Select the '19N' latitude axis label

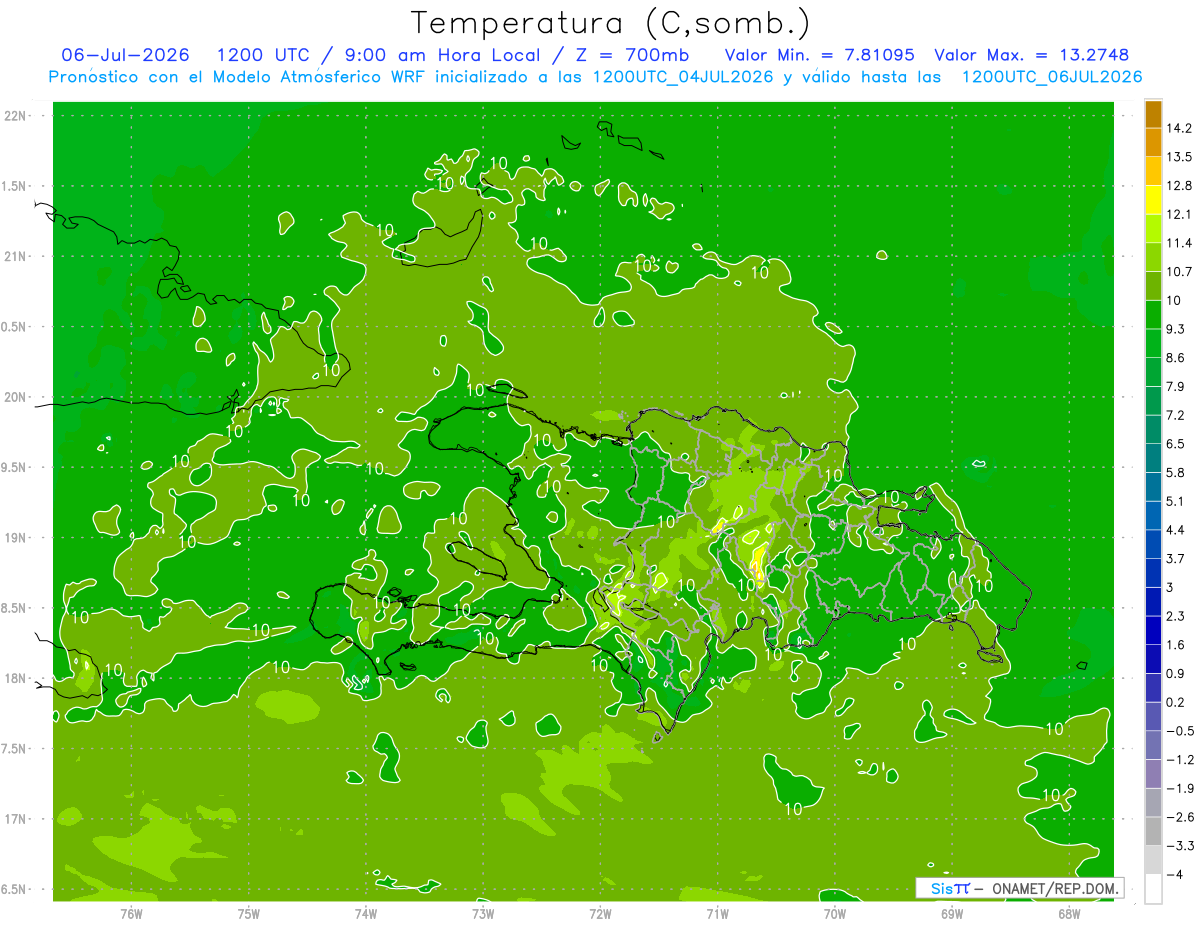click(x=15, y=538)
